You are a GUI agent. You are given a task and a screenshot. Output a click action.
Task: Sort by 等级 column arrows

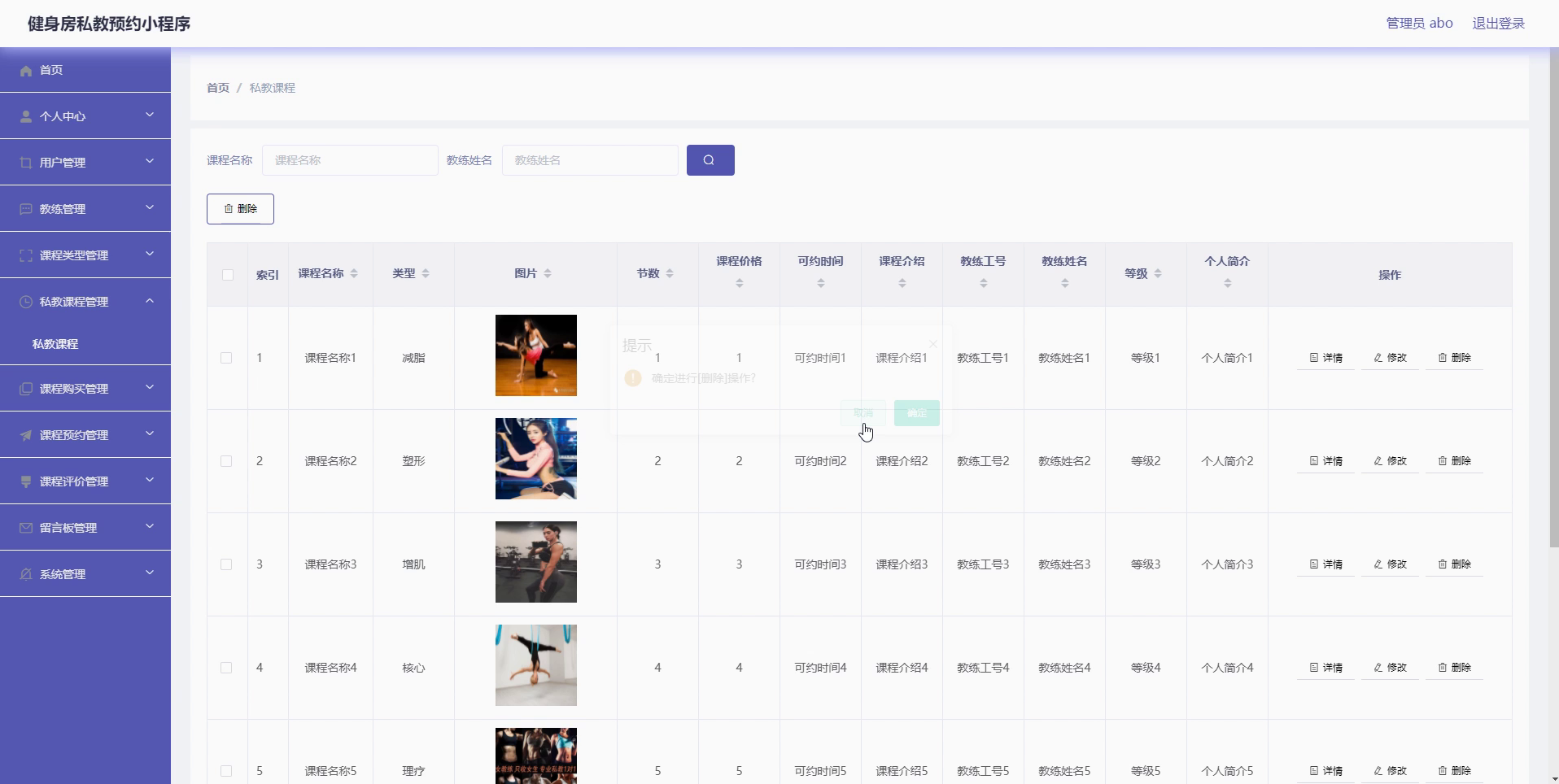coord(1158,273)
